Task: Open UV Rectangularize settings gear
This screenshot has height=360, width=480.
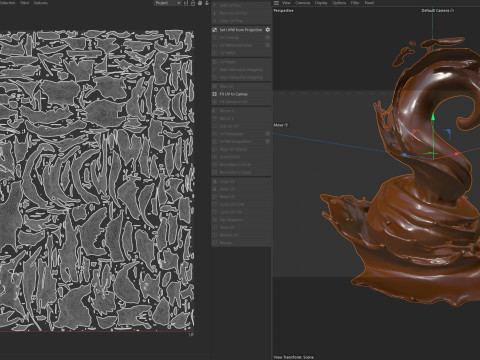Action: (268, 141)
